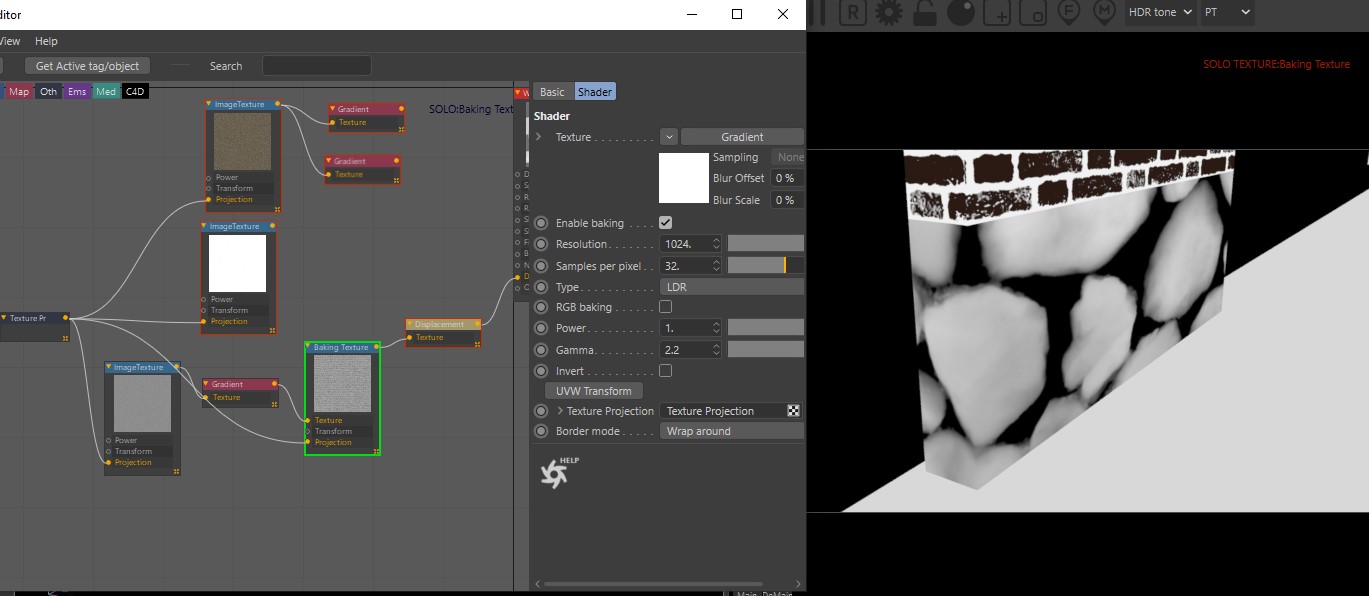Select the Baking Texture node preview
1369x596 pixels.
point(342,384)
